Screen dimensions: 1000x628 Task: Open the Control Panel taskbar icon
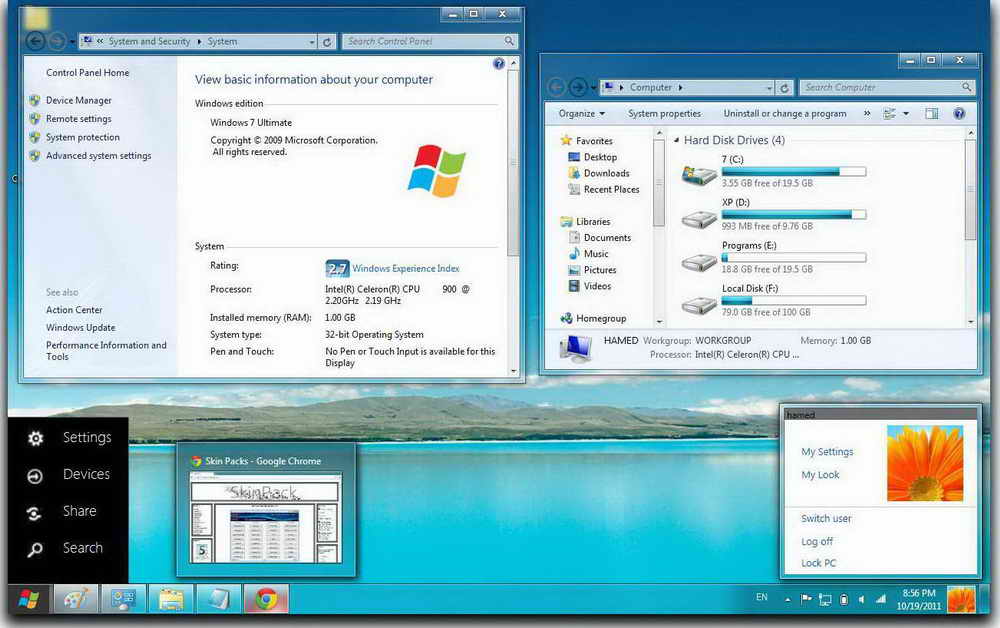[123, 599]
